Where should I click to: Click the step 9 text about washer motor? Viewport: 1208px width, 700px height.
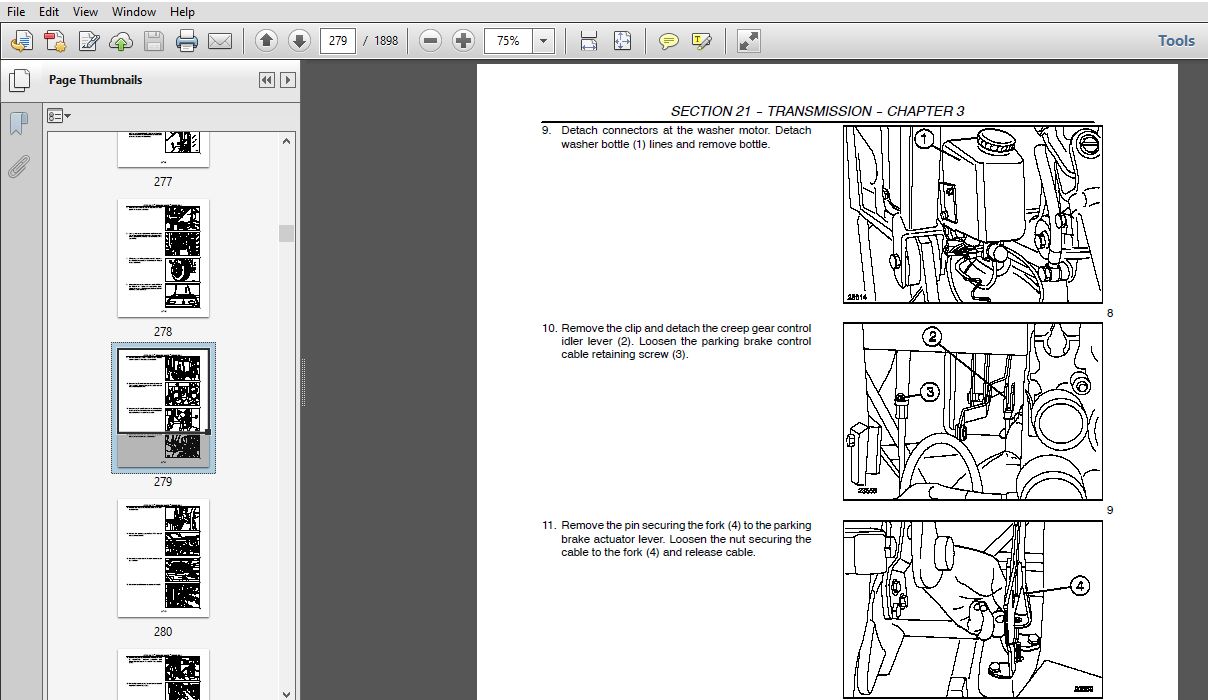(686, 137)
